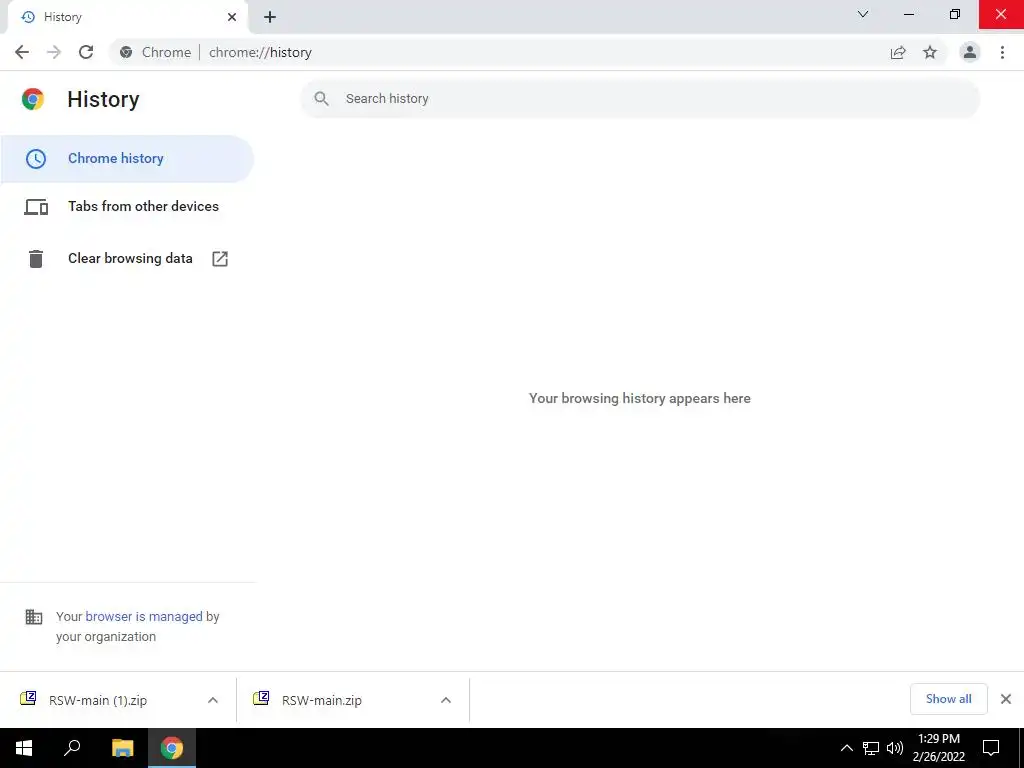Screen dimensions: 1024x768
Task: Go back with the browser back arrow
Action: coord(22,52)
